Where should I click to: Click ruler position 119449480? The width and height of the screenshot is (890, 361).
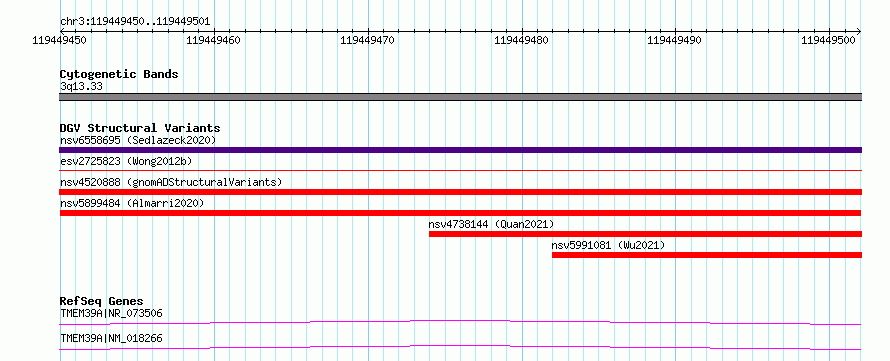coord(521,40)
